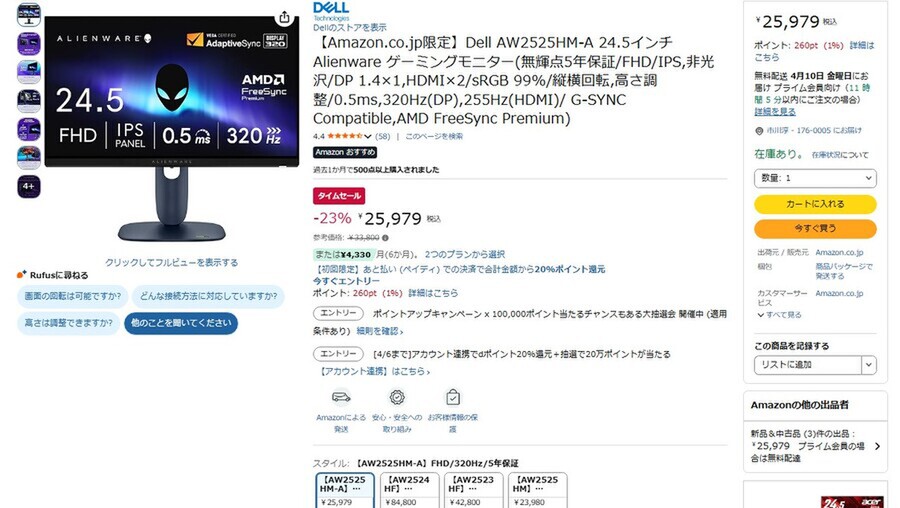Click the location pin delivery icon
This screenshot has height=508, width=900.
click(759, 131)
